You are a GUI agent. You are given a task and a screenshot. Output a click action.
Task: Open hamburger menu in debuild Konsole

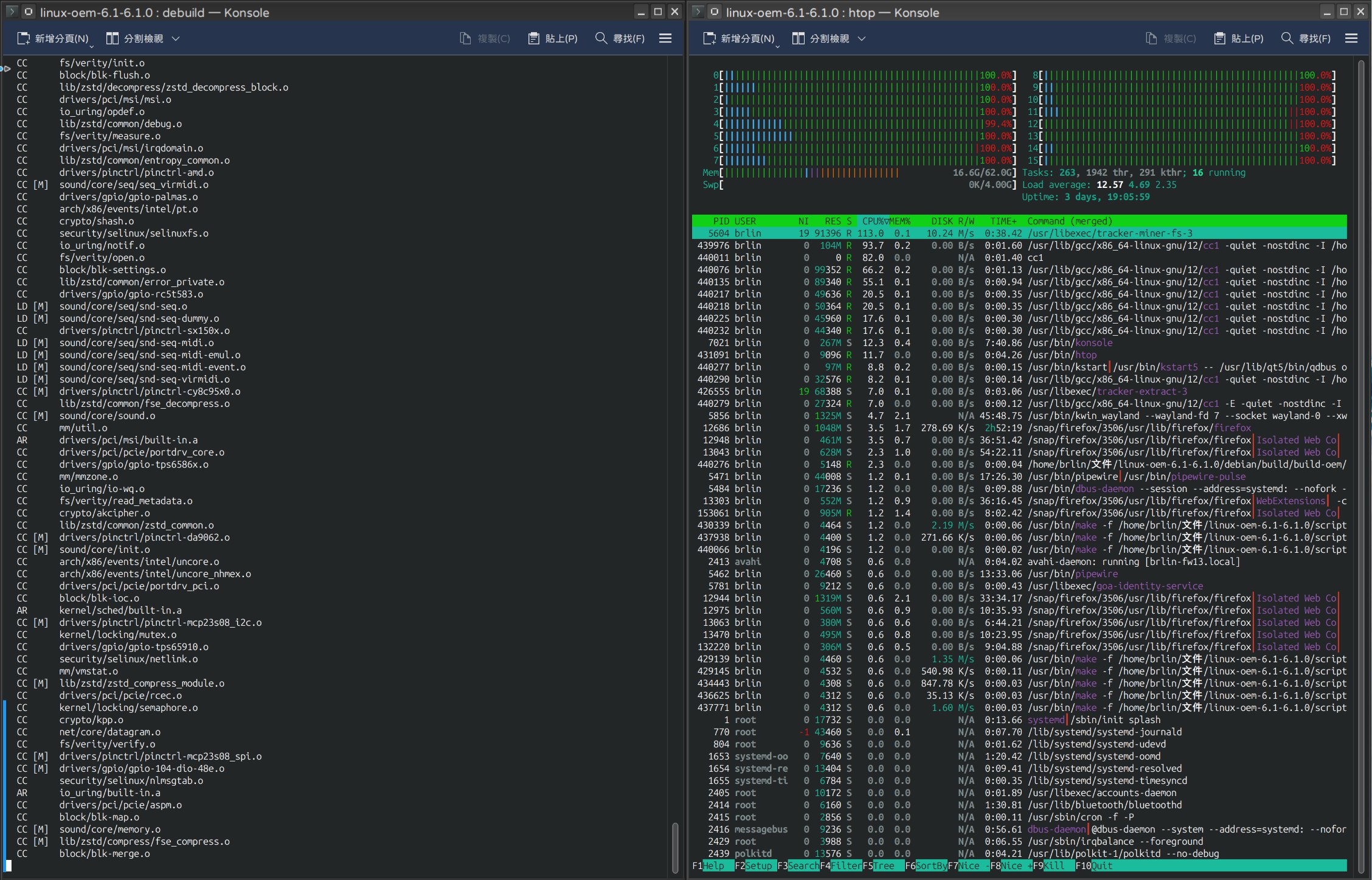coord(665,38)
